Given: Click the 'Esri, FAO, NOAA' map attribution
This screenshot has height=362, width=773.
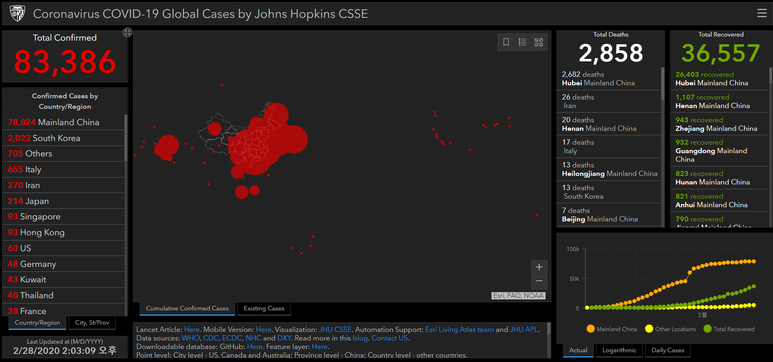Looking at the screenshot, I should (518, 296).
